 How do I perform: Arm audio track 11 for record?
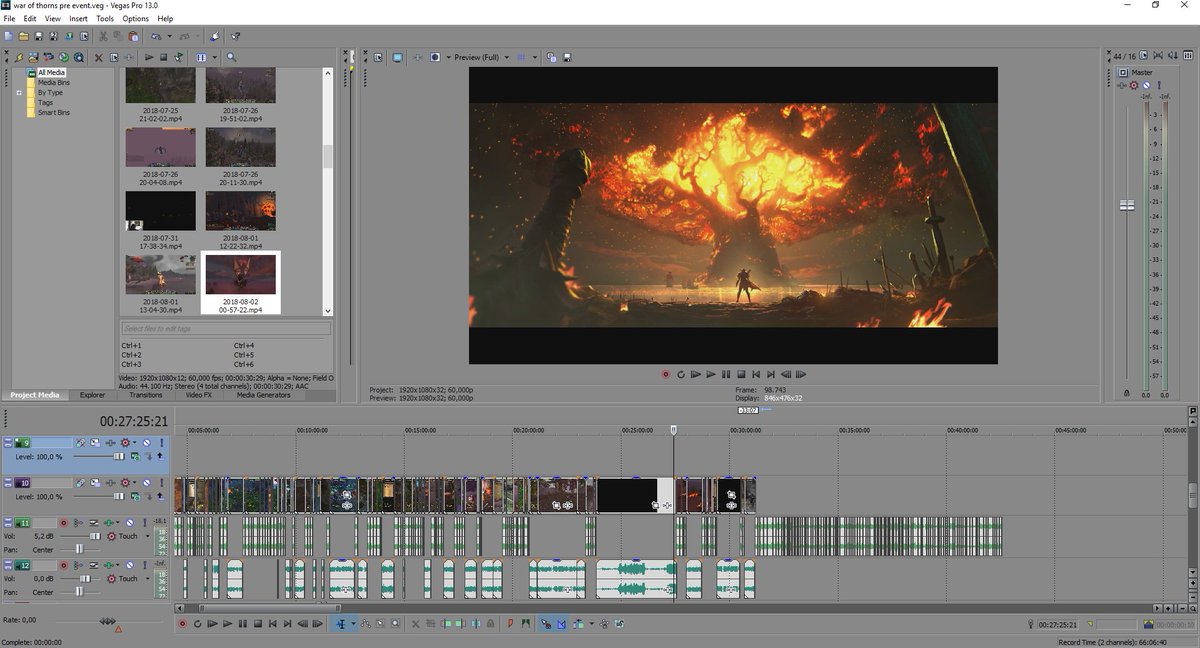click(x=63, y=523)
